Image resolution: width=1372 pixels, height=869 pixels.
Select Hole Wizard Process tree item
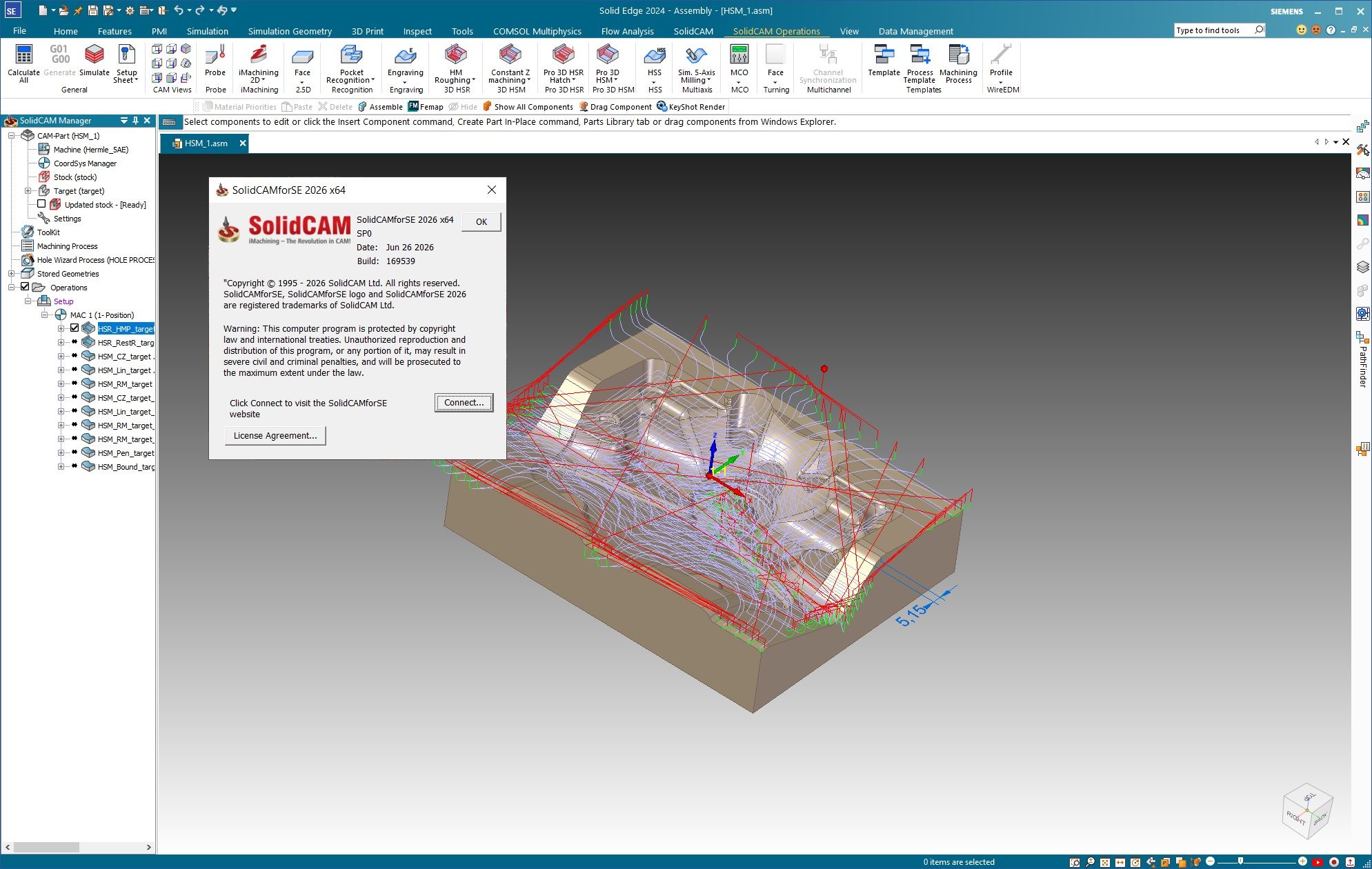(95, 260)
